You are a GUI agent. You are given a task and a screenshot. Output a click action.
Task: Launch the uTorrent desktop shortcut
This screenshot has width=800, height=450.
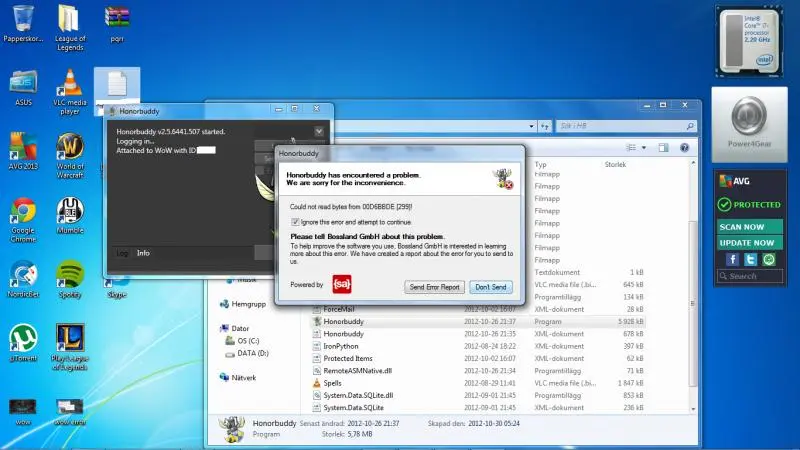23,342
